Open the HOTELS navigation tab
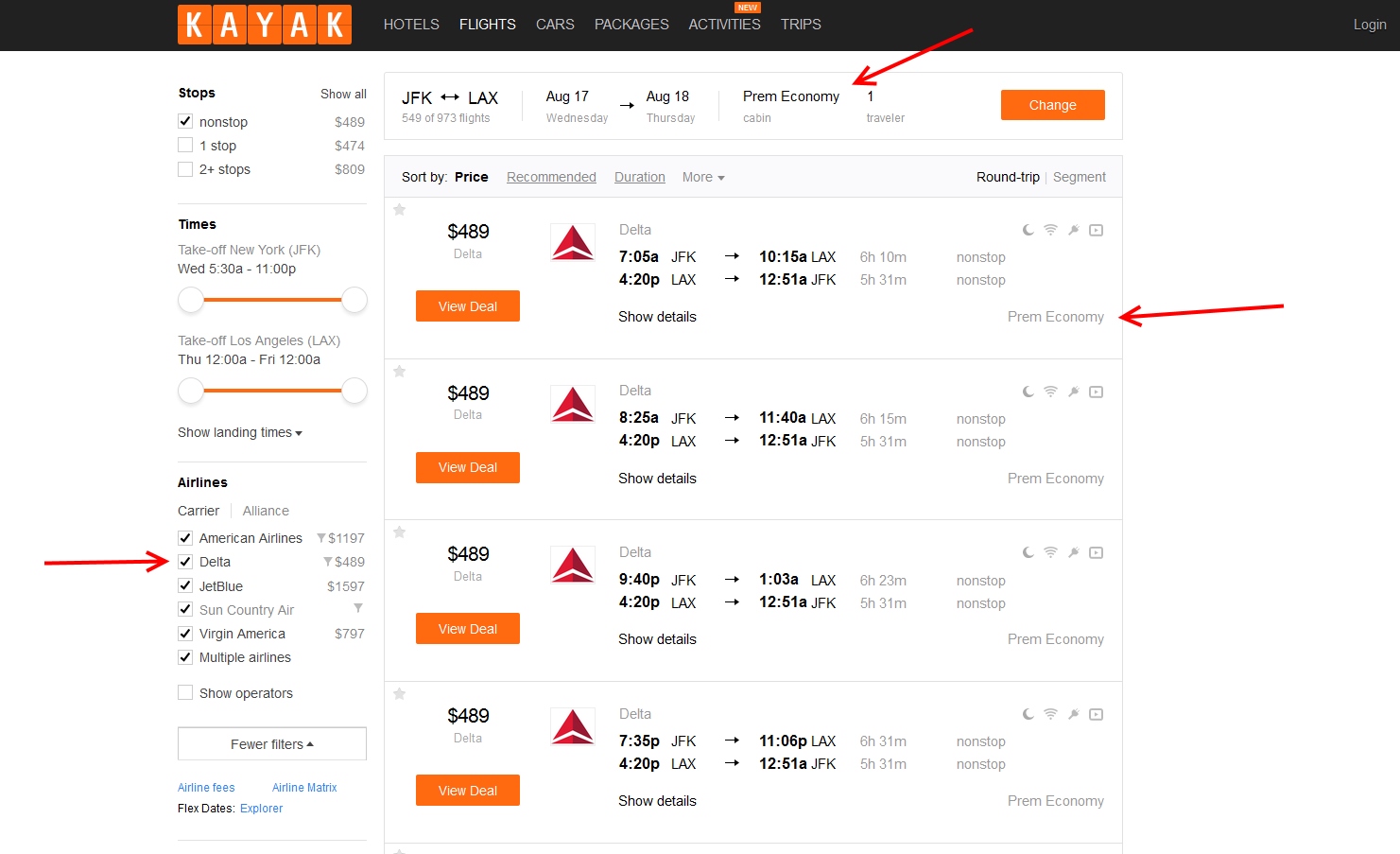Screen dimensions: 1400x854 tap(411, 25)
